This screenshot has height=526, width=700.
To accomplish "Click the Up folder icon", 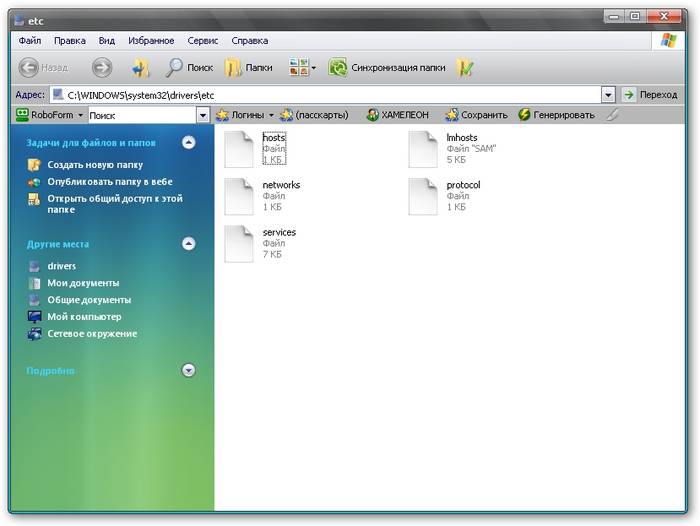I will [141, 68].
